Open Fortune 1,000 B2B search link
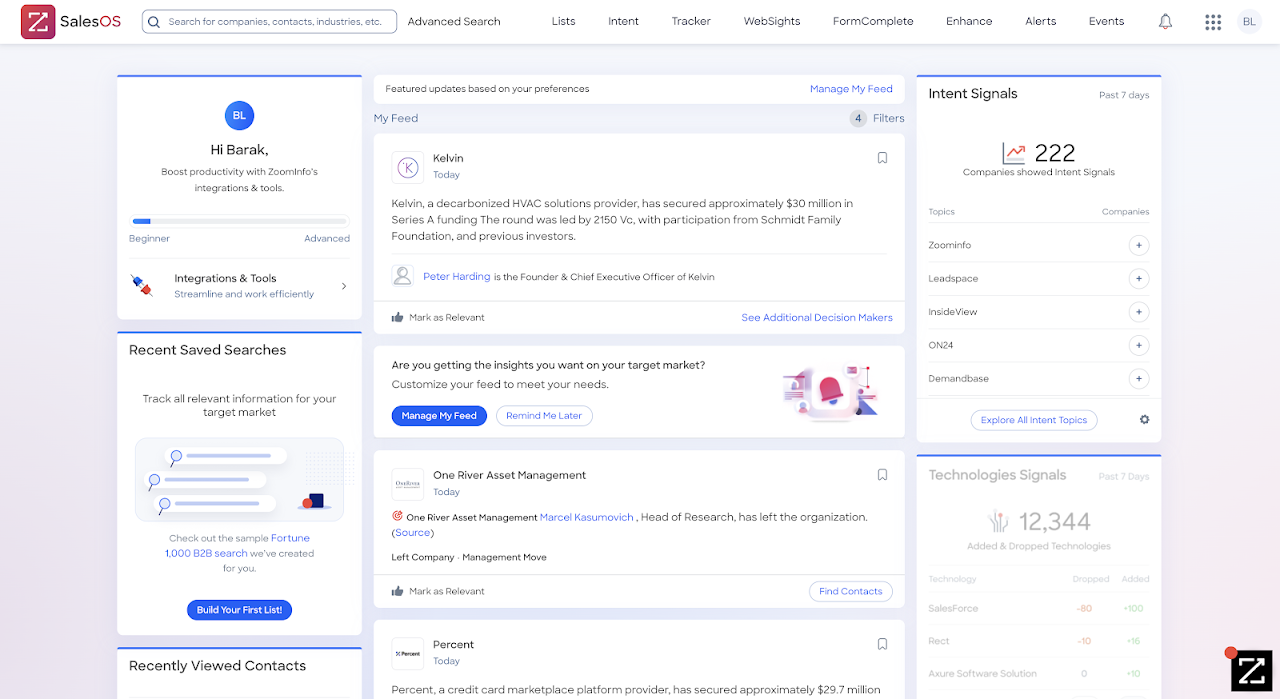 pos(238,545)
